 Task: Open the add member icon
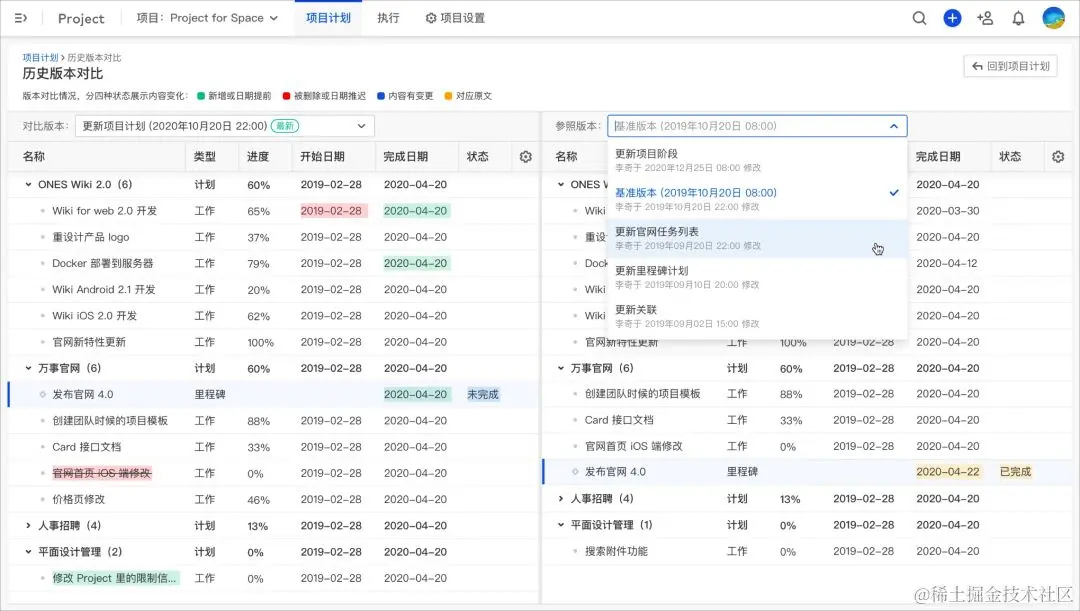(985, 18)
